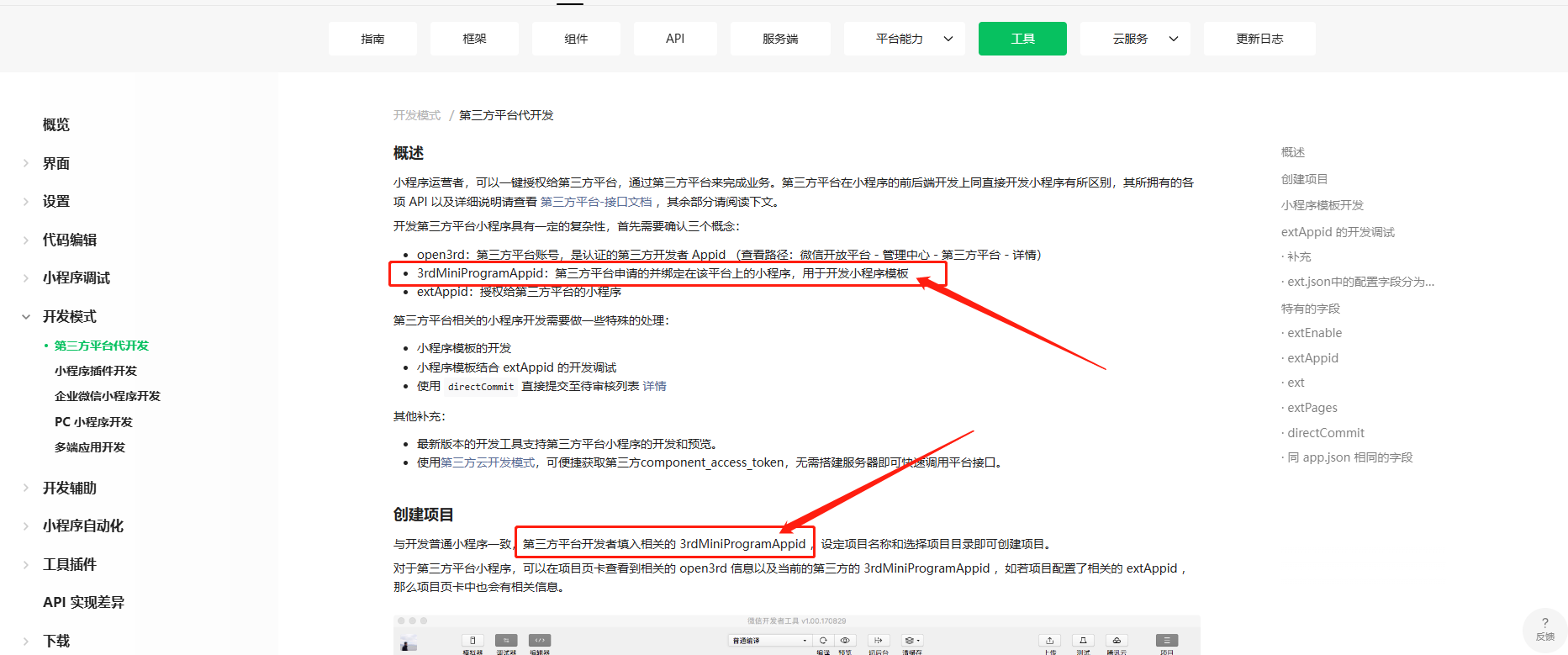Image resolution: width=1568 pixels, height=655 pixels.
Task: Open API 实现差异 in the sidebar
Action: pos(83,602)
